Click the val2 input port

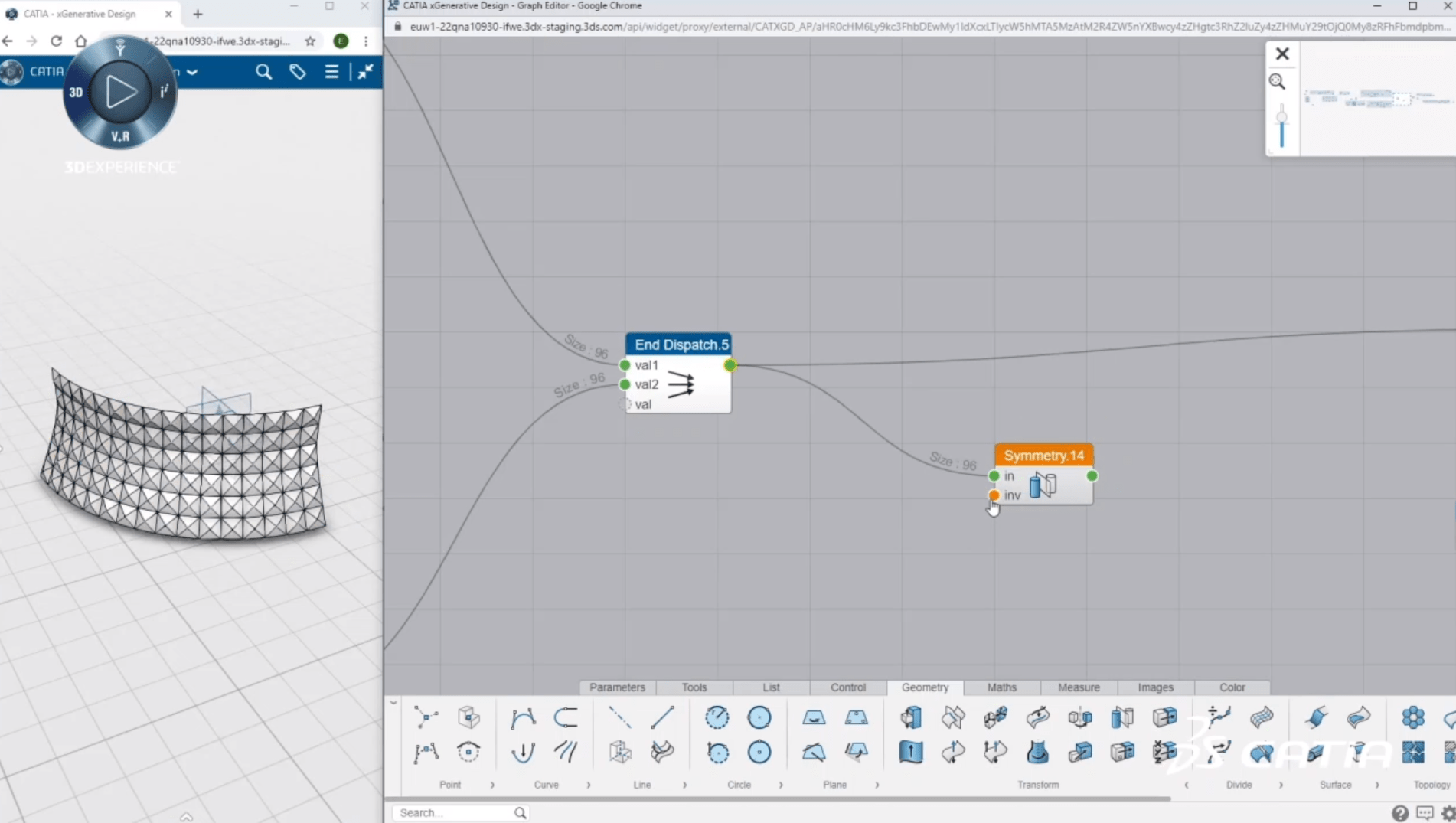click(625, 384)
